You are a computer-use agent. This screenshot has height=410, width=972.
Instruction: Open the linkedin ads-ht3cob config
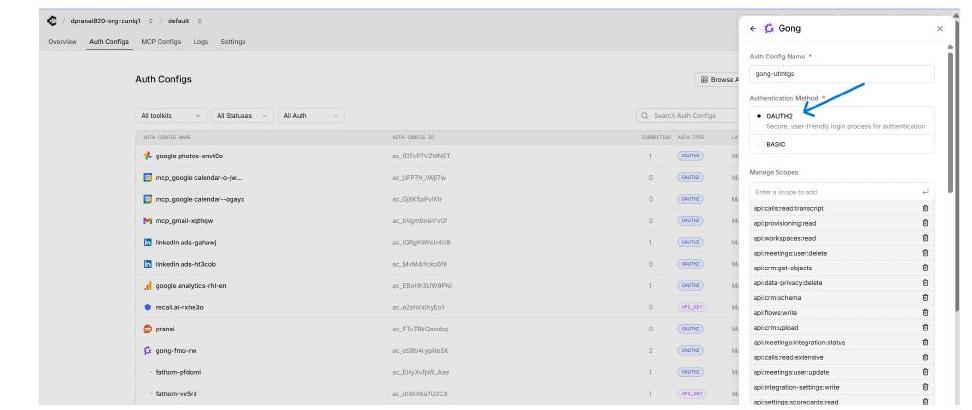[x=185, y=264]
